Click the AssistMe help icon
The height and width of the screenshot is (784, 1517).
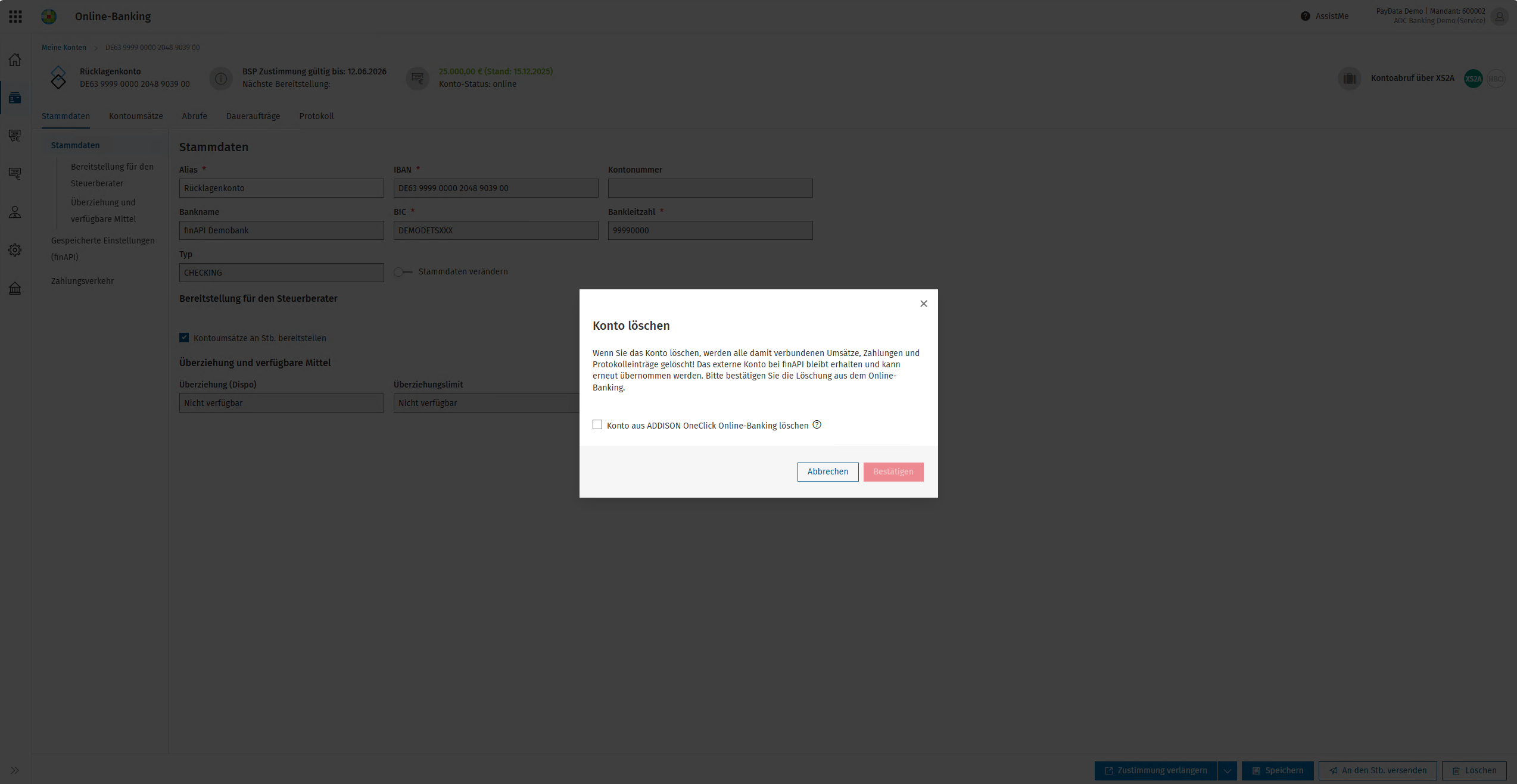(x=1305, y=16)
